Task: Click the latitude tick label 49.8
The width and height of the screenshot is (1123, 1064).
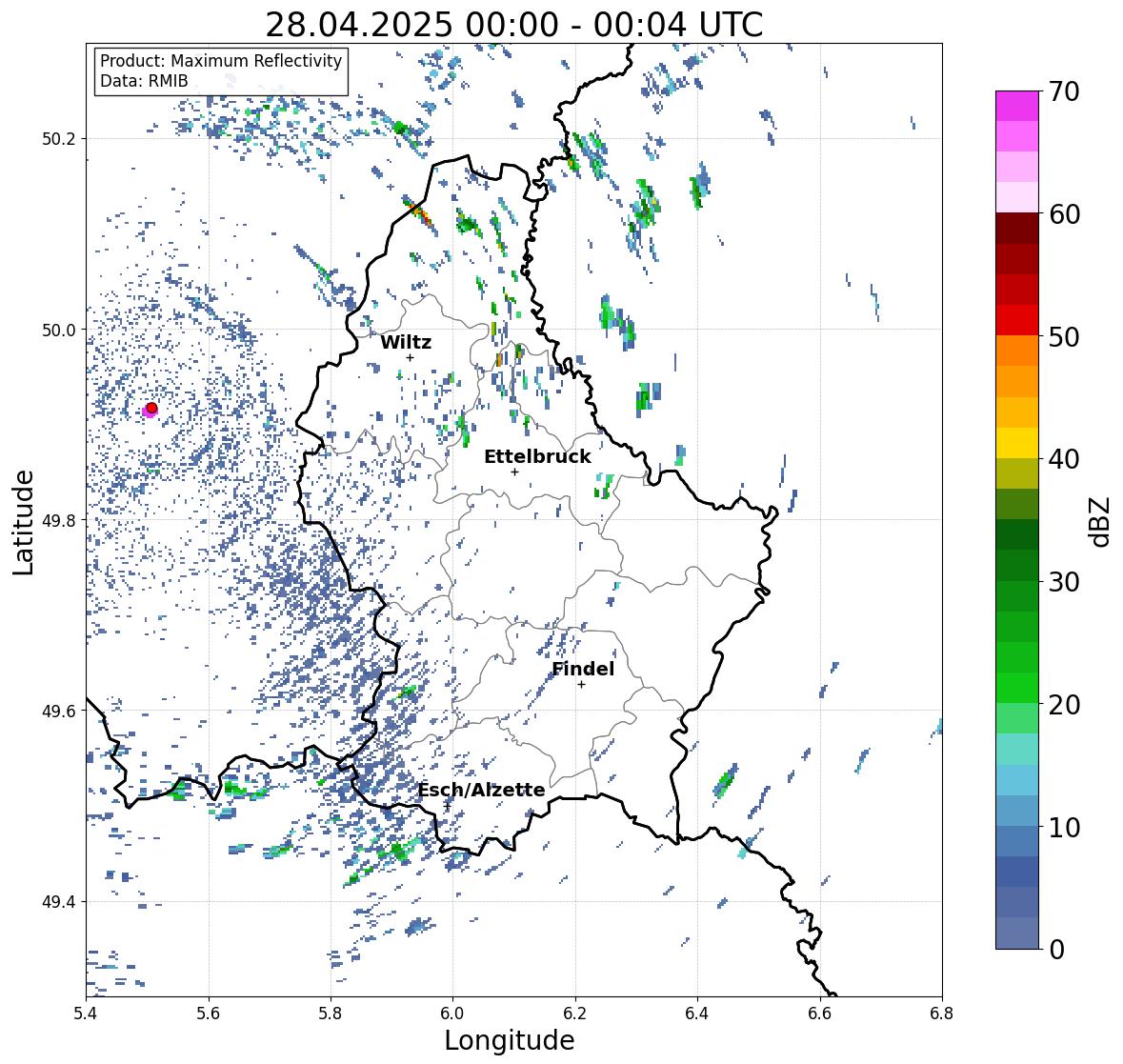Action: pos(59,520)
